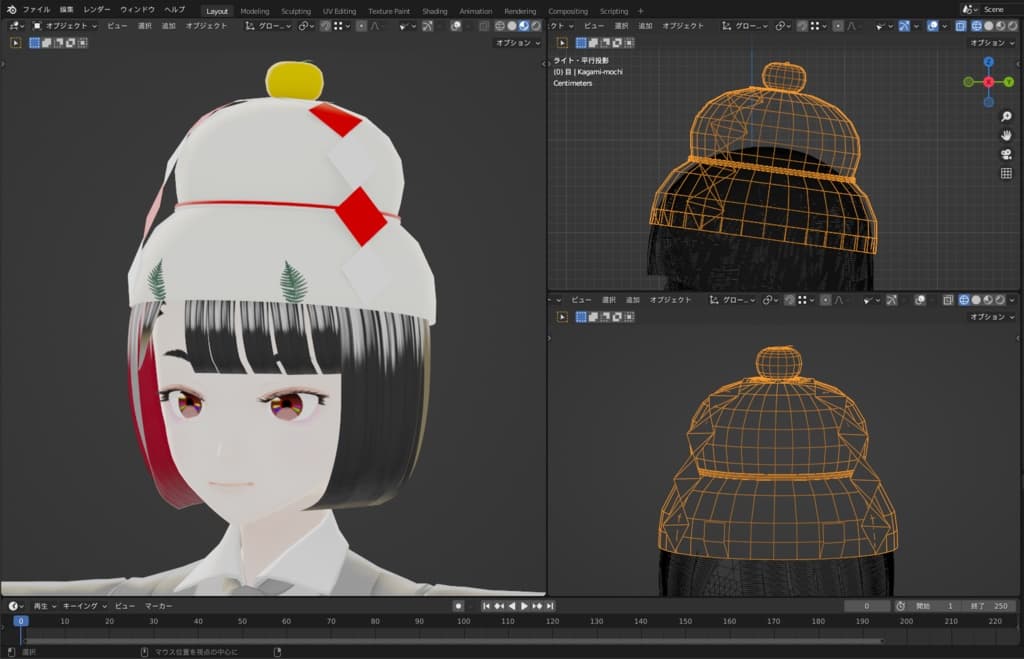Click the Blender logo icon in menu bar
Image resolution: width=1024 pixels, height=659 pixels.
click(x=11, y=9)
